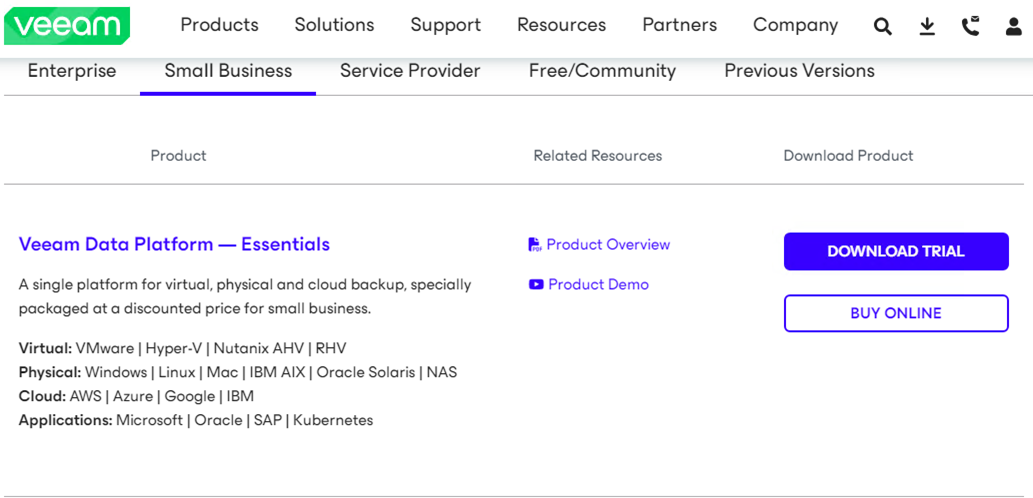The width and height of the screenshot is (1033, 498).
Task: Click the IBM AIX text
Action: [x=277, y=372]
